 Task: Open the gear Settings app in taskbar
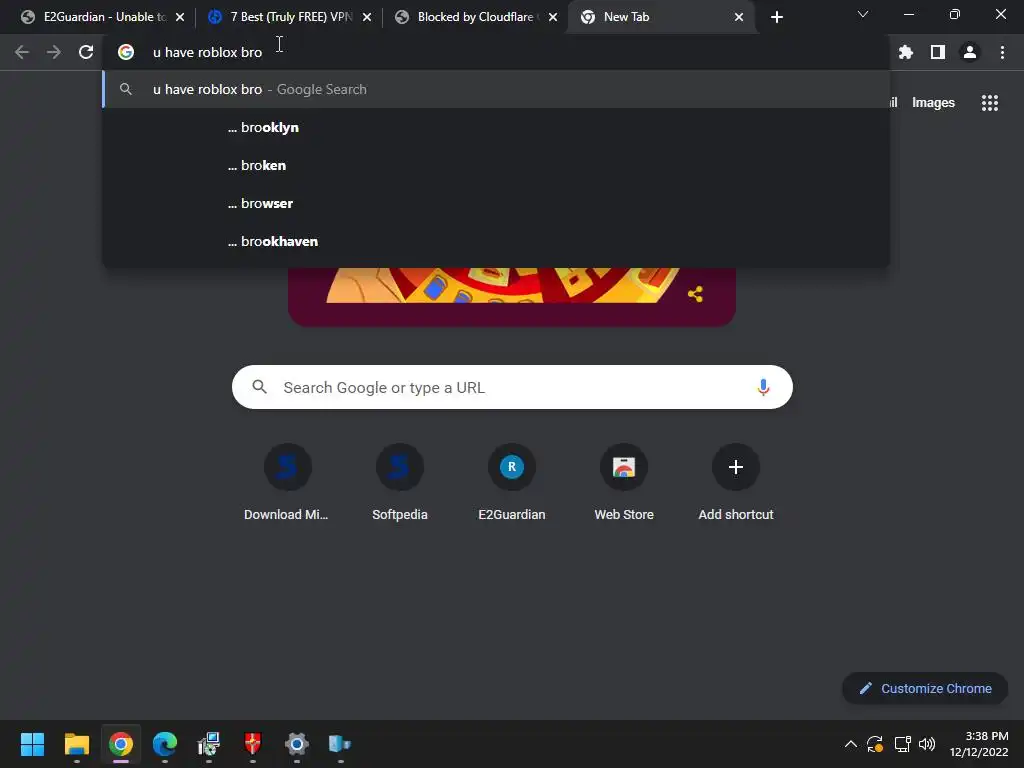click(x=296, y=744)
